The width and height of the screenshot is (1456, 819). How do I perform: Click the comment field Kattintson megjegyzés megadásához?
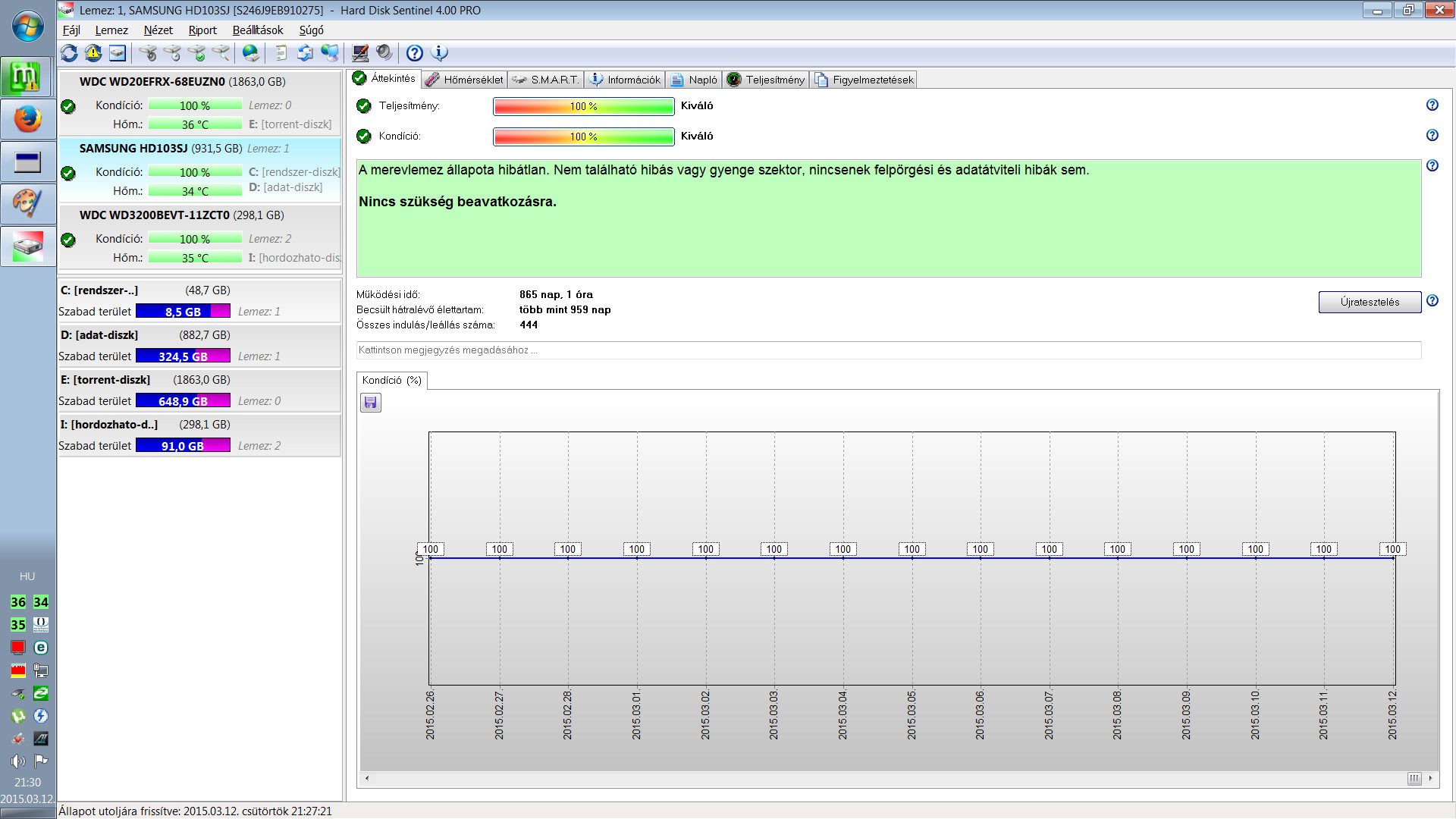click(889, 350)
